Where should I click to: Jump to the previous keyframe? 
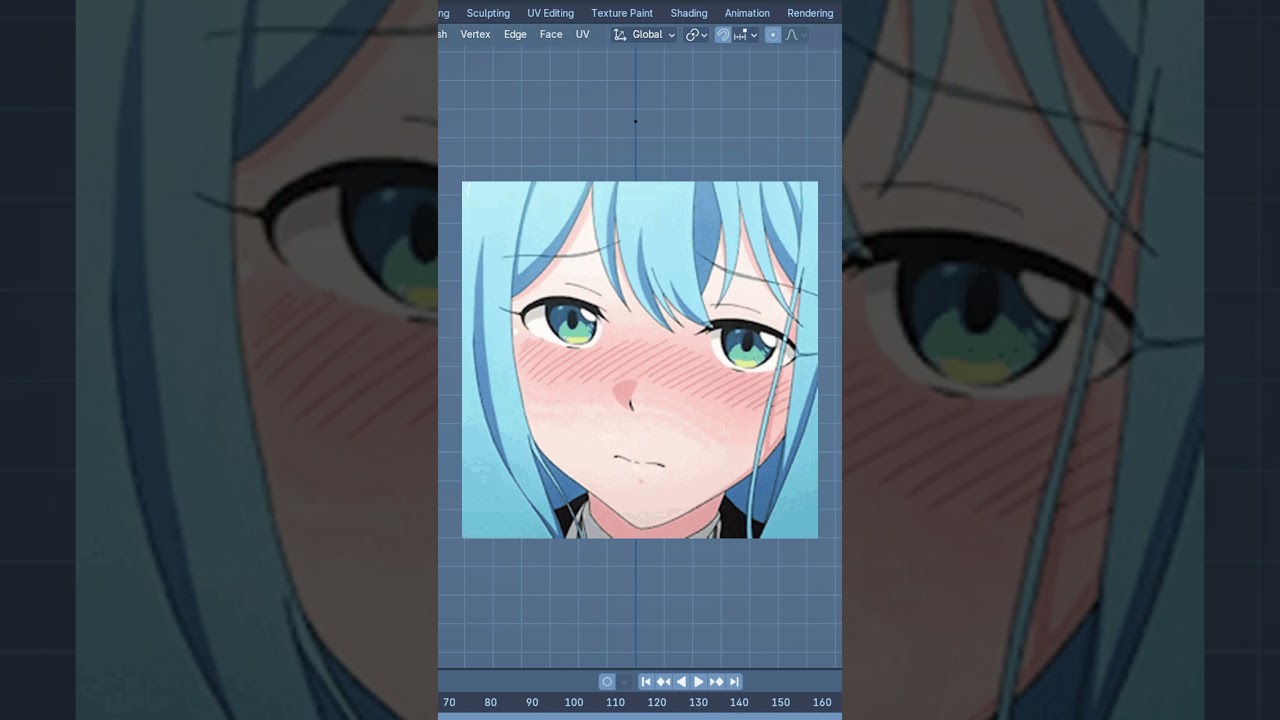[663, 681]
